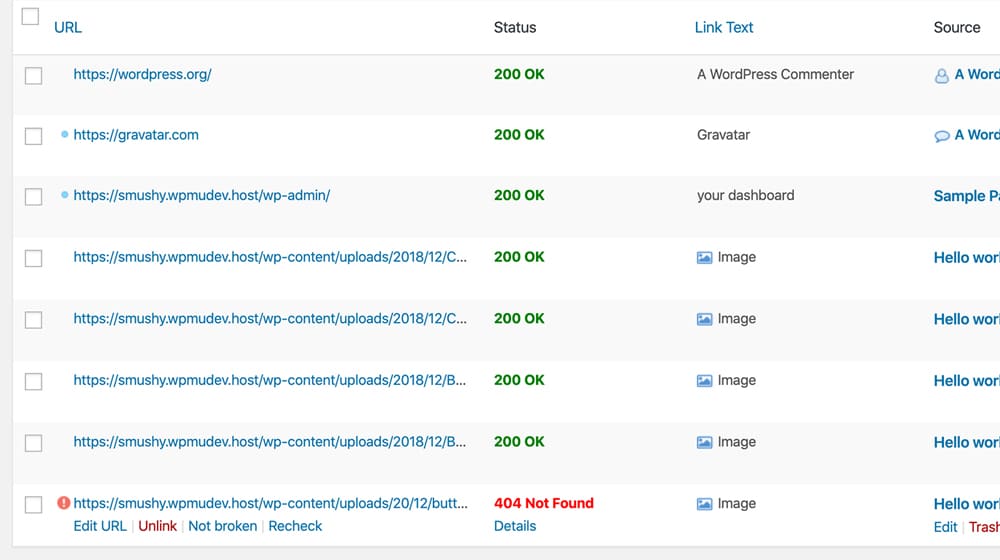Click the red error icon beside broken link
This screenshot has width=1000, height=560.
coord(64,504)
